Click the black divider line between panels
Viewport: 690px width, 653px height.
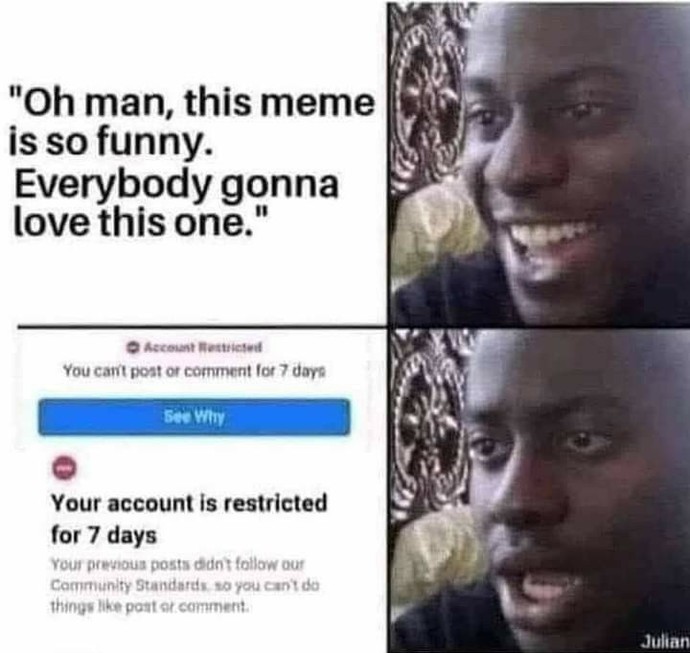[202, 327]
